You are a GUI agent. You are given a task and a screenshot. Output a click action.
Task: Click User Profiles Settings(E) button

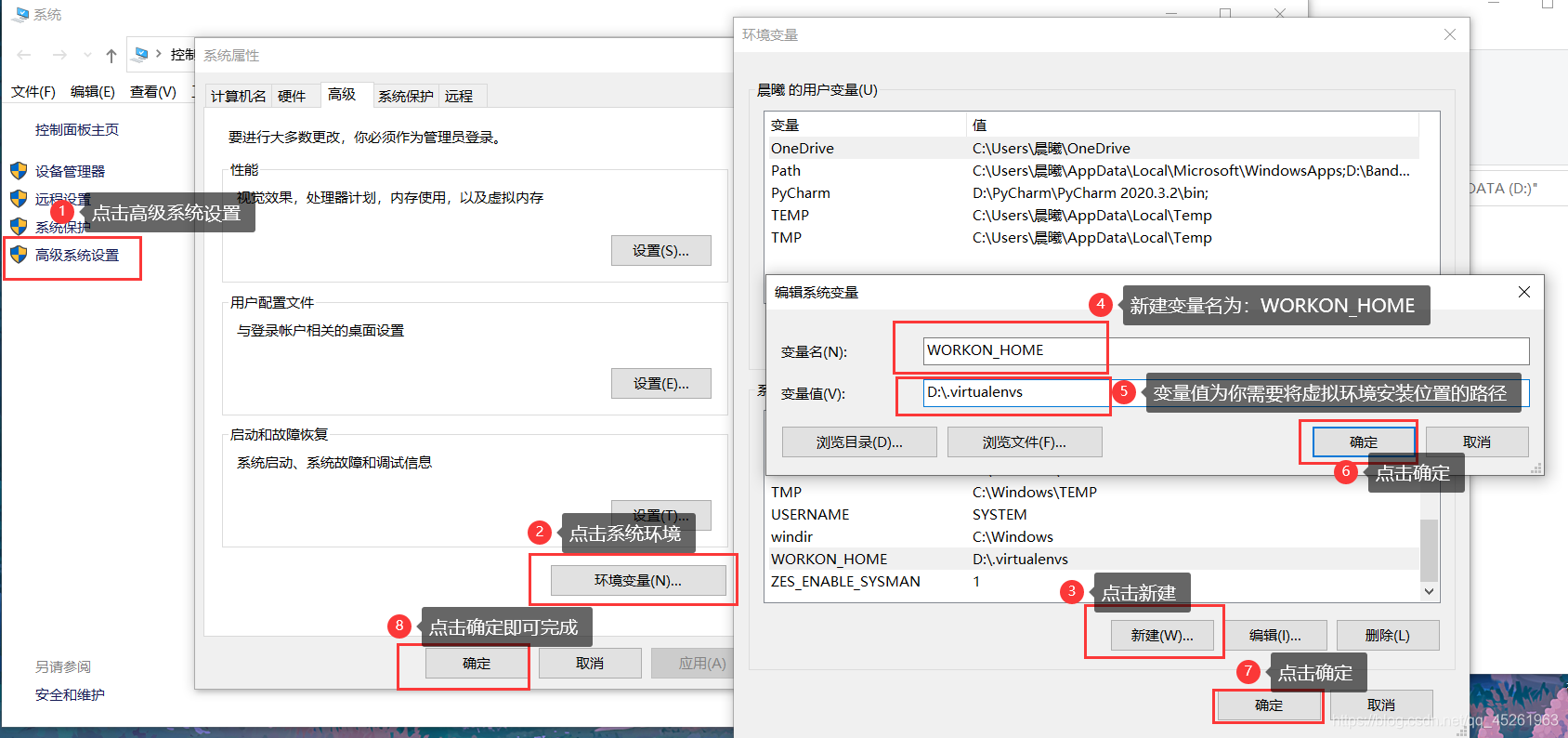coord(661,384)
